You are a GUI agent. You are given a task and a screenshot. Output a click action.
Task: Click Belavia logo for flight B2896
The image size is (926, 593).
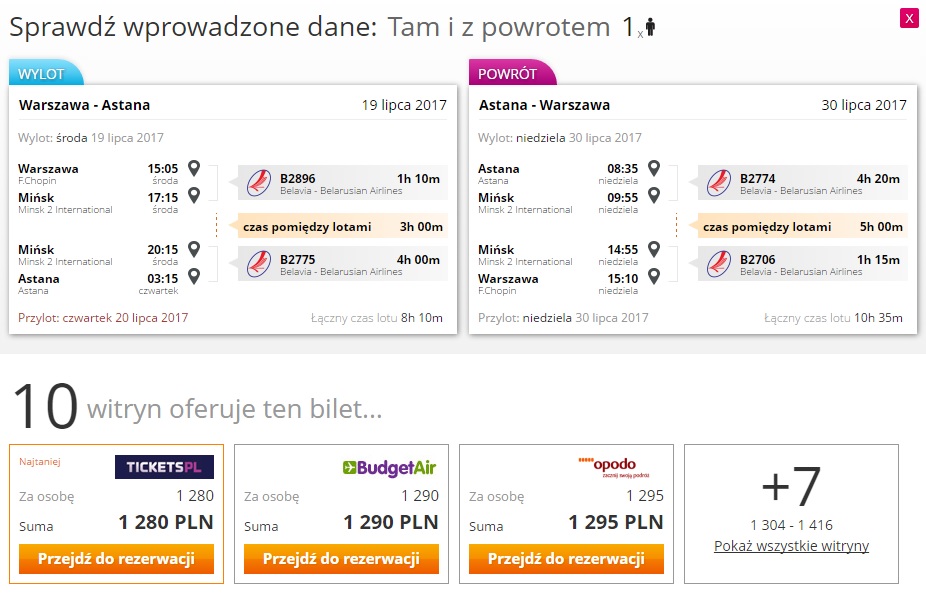click(x=259, y=183)
